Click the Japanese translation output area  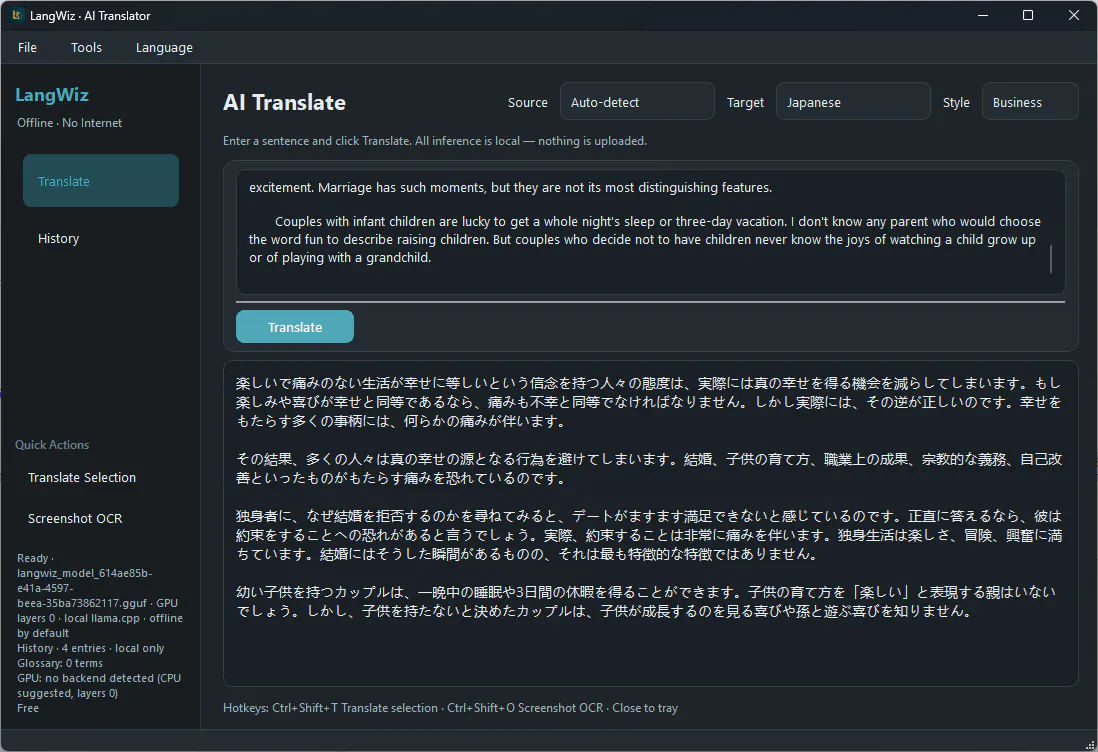point(650,523)
